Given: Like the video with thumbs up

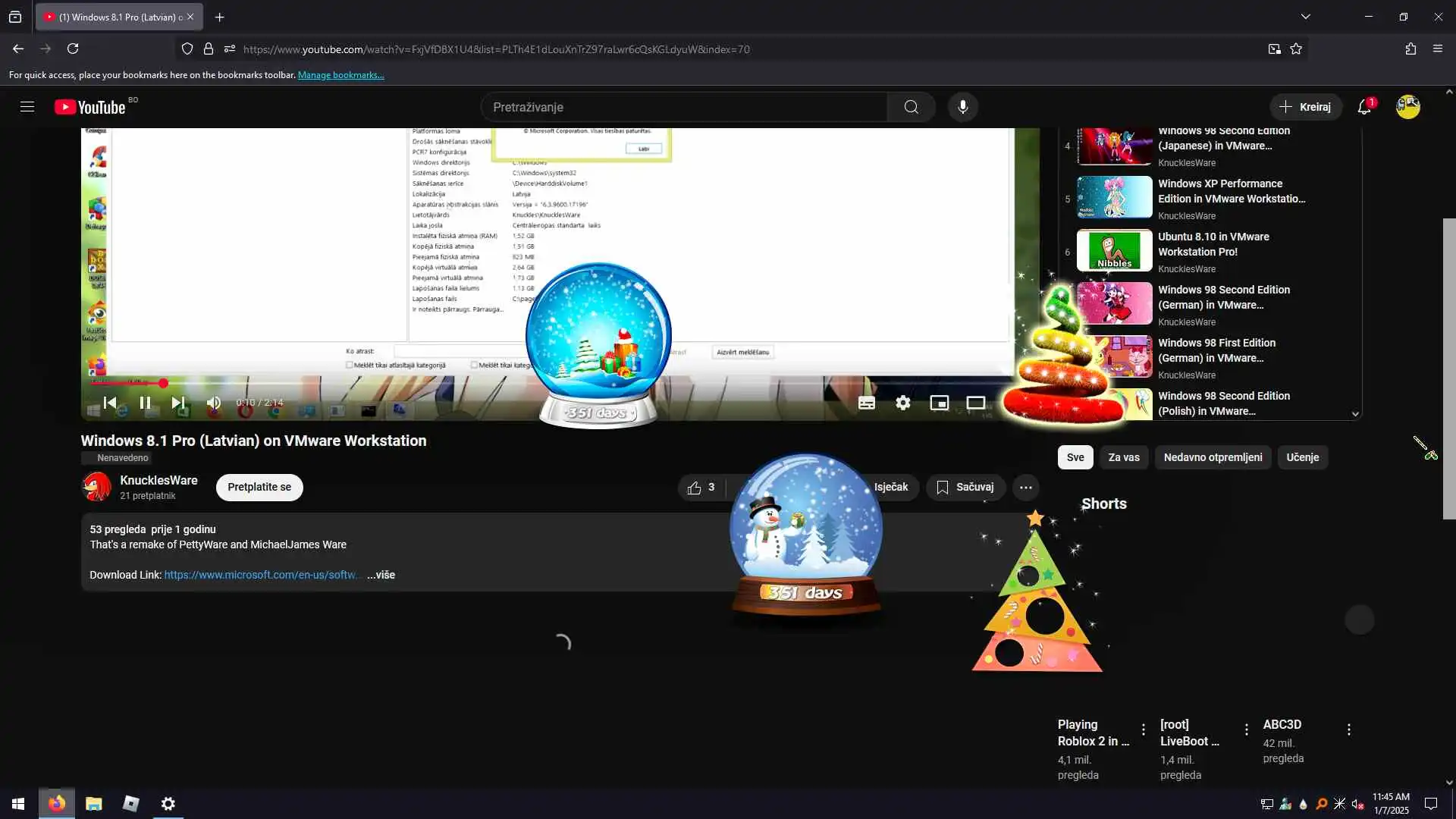Looking at the screenshot, I should click(694, 488).
